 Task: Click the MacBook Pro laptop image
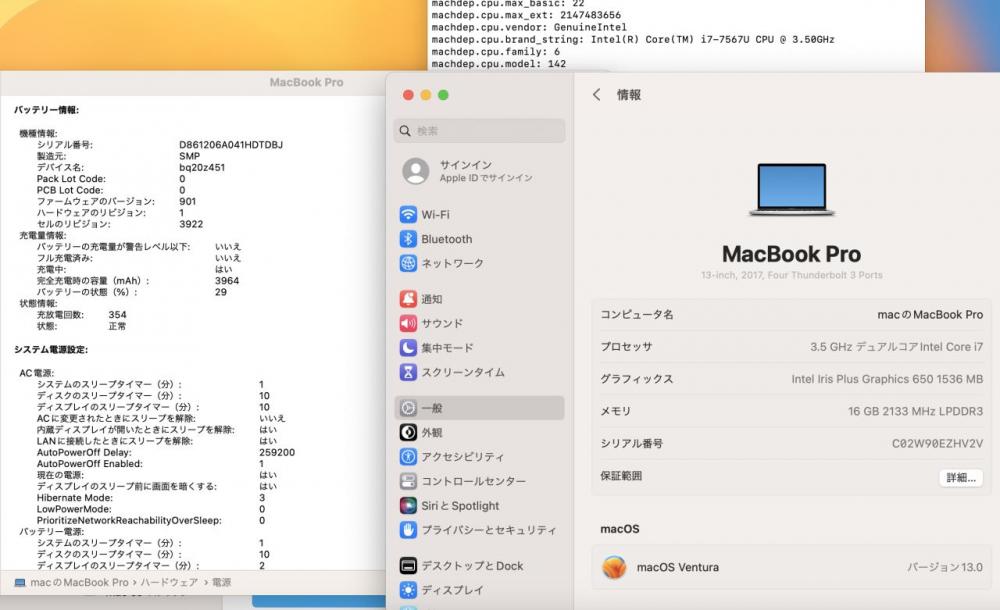[791, 190]
